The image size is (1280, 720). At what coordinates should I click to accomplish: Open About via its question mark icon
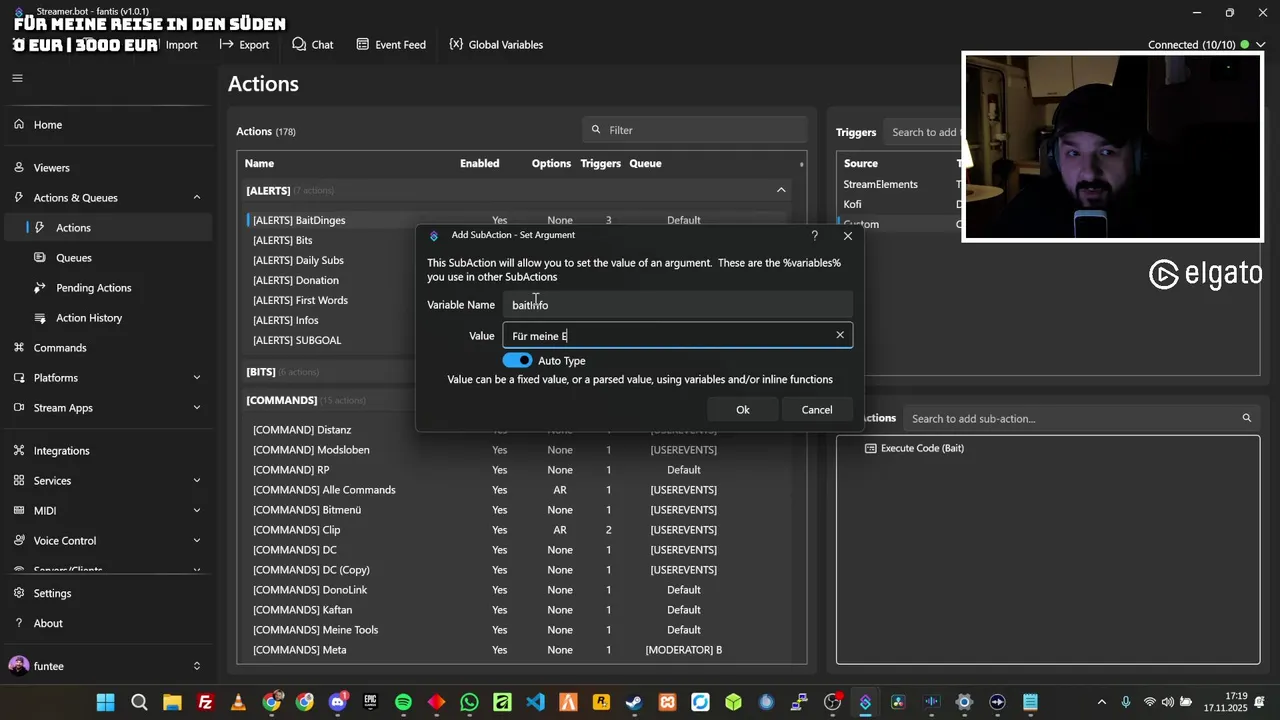click(19, 623)
